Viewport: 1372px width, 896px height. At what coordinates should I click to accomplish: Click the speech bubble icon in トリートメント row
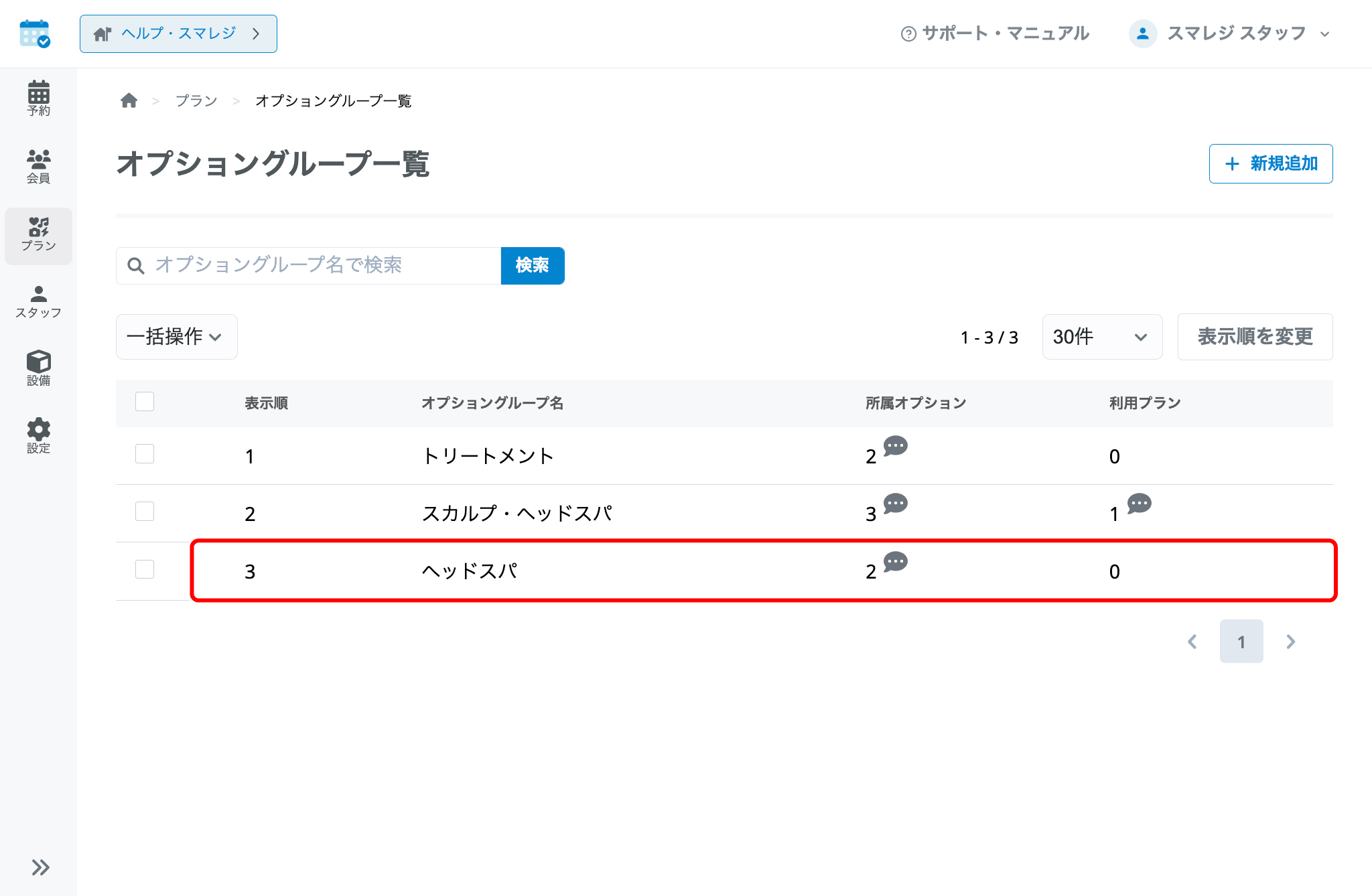(x=895, y=446)
